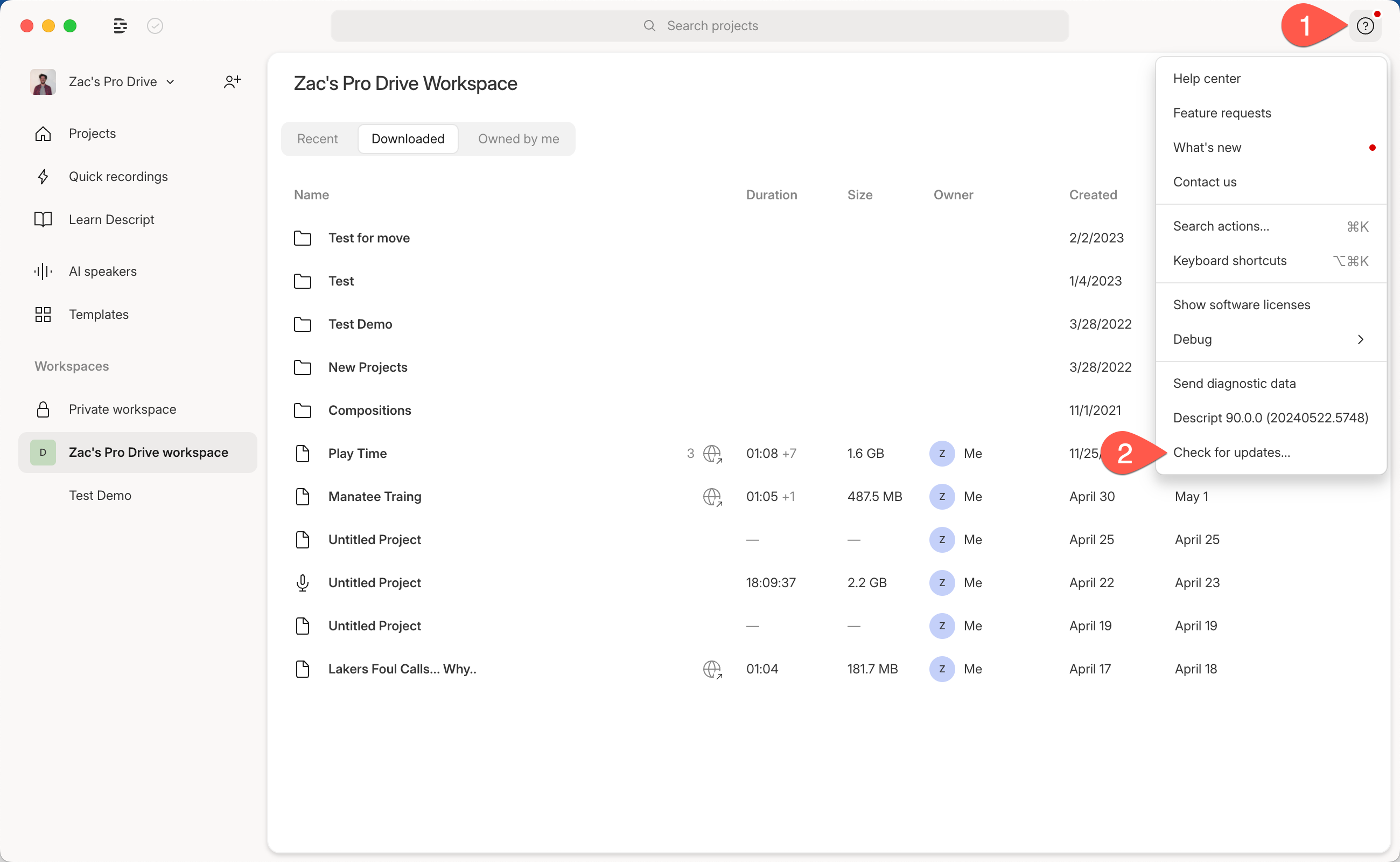Select the AI speakers sidebar icon
Image resolution: width=1400 pixels, height=862 pixels.
[x=43, y=271]
